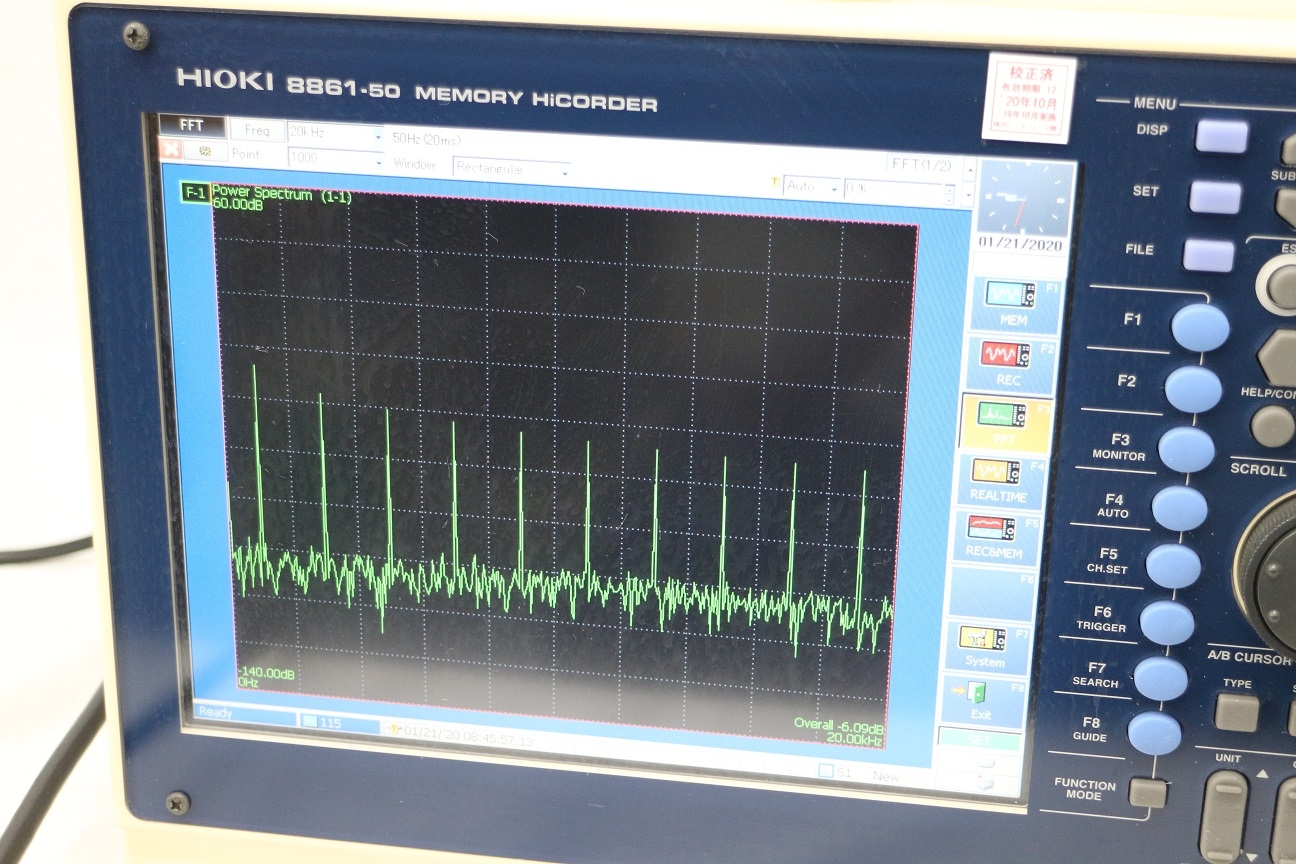Push the hardware DISP menu button
The image size is (1296, 864).
tap(1222, 136)
